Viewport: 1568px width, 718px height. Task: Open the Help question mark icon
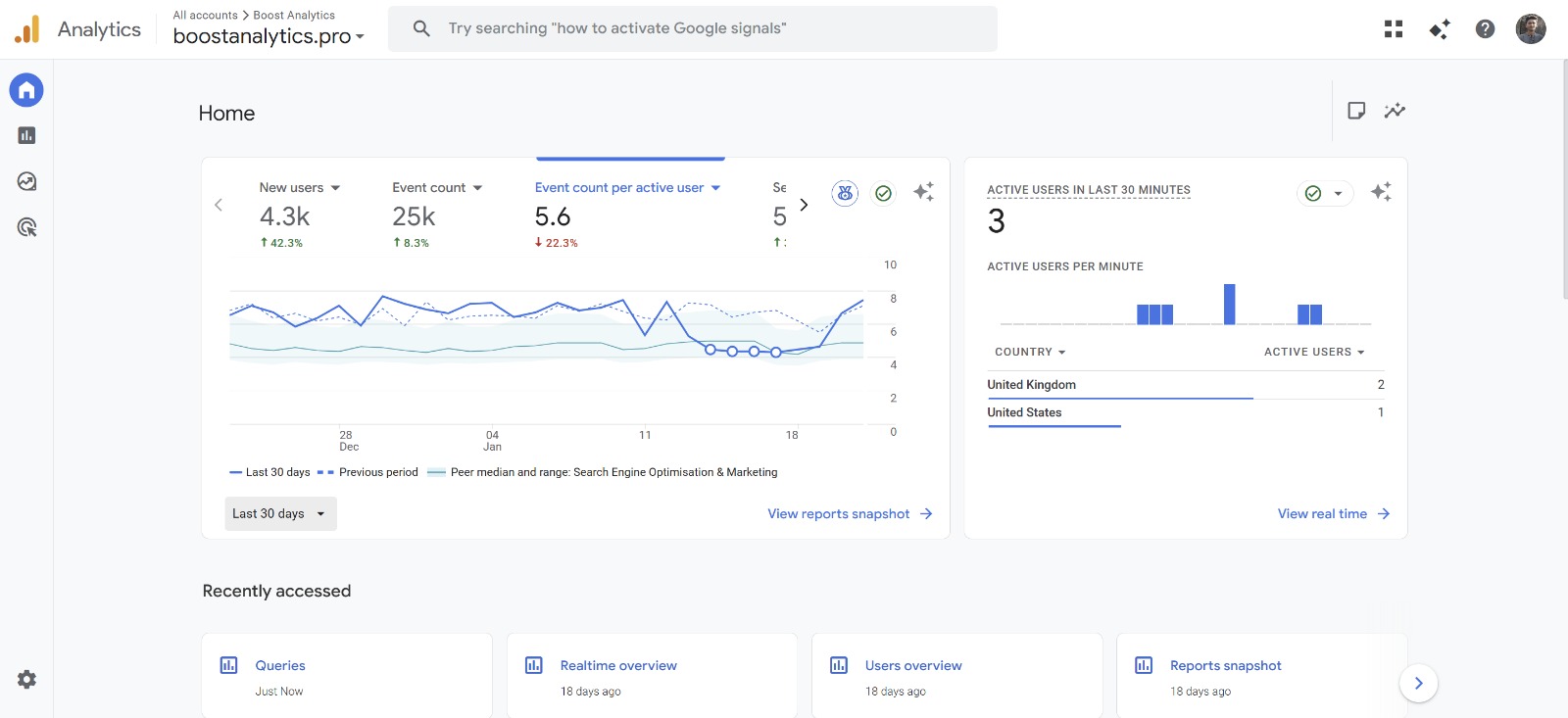click(x=1485, y=29)
